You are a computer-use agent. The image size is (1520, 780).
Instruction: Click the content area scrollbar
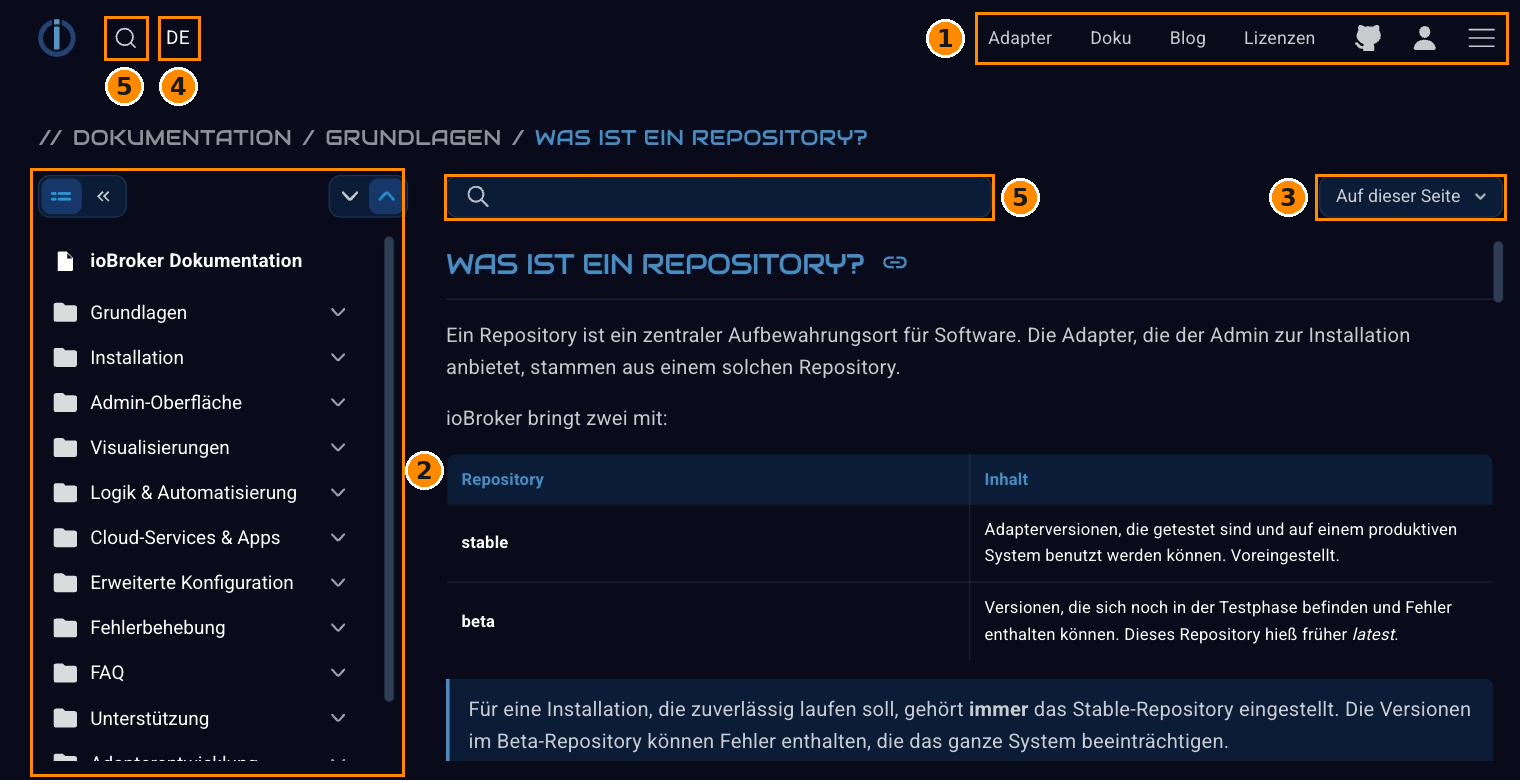pyautogui.click(x=1498, y=271)
